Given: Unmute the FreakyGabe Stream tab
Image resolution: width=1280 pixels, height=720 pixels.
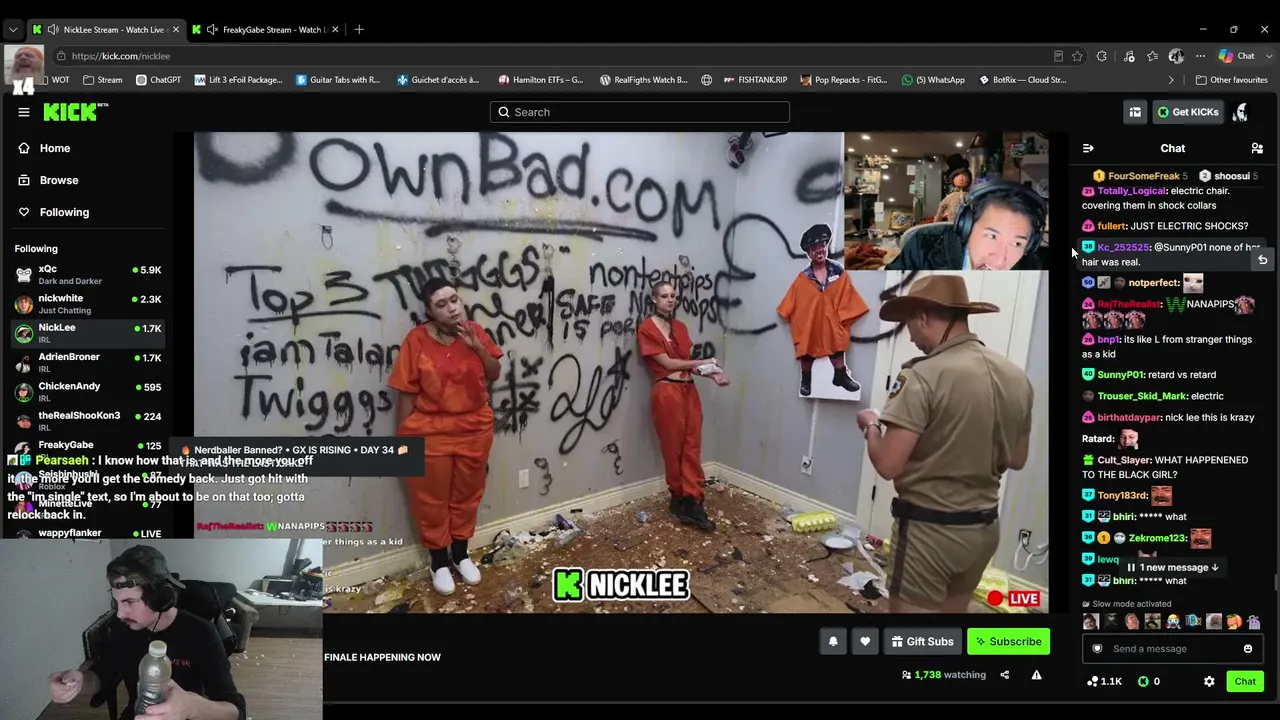Looking at the screenshot, I should (x=212, y=29).
